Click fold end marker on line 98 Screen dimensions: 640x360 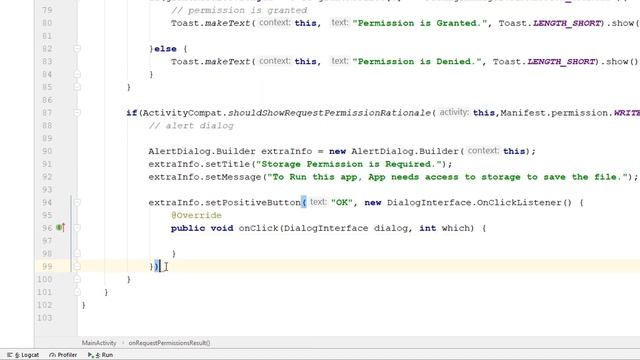[77, 253]
